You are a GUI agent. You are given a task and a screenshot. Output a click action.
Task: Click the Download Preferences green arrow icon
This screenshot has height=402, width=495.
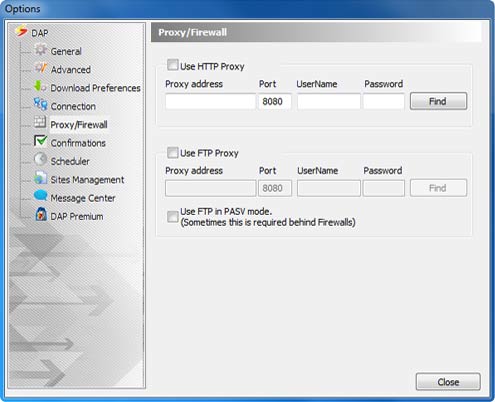pyautogui.click(x=41, y=86)
